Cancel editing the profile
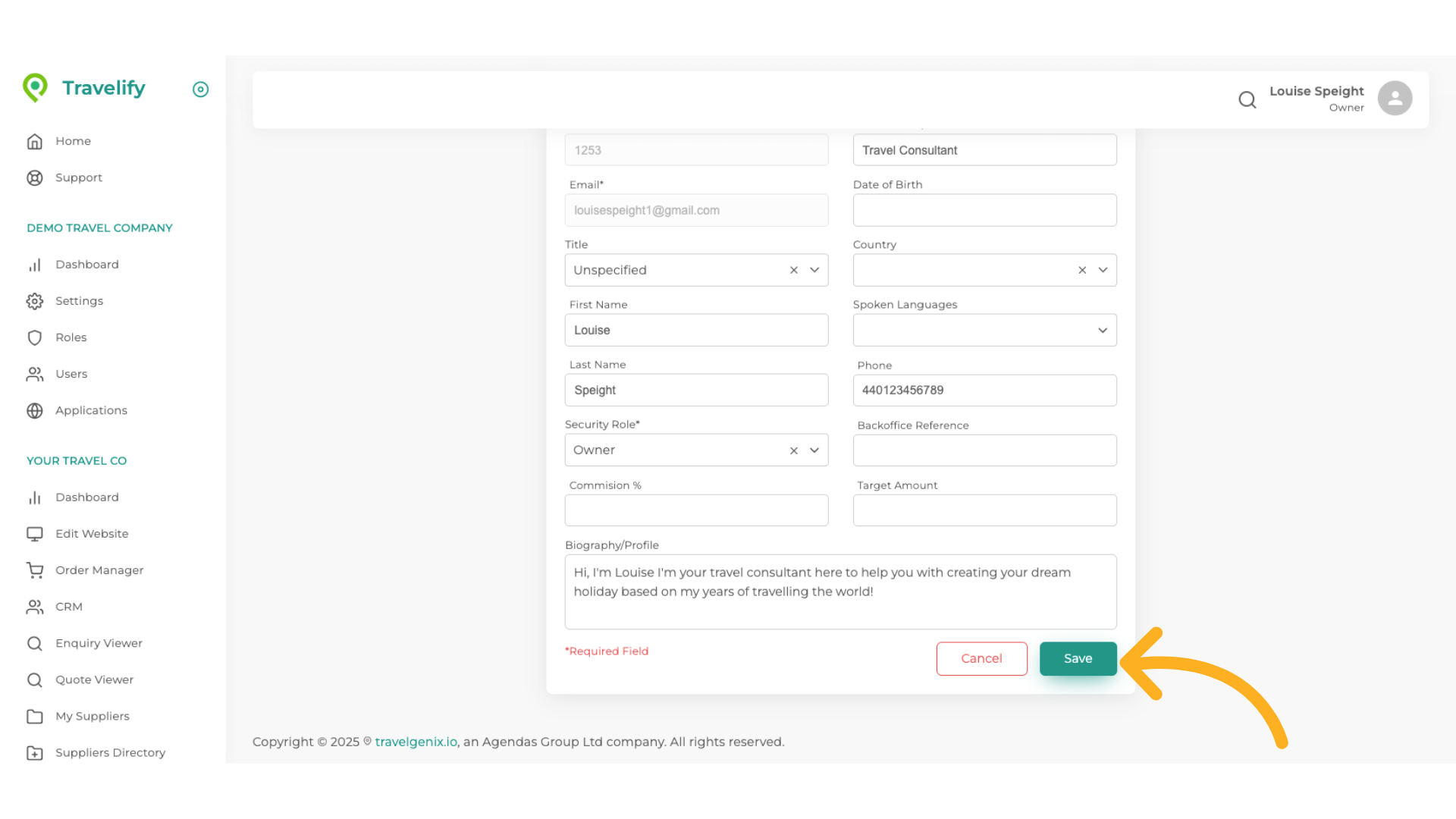Image resolution: width=1456 pixels, height=819 pixels. tap(981, 658)
